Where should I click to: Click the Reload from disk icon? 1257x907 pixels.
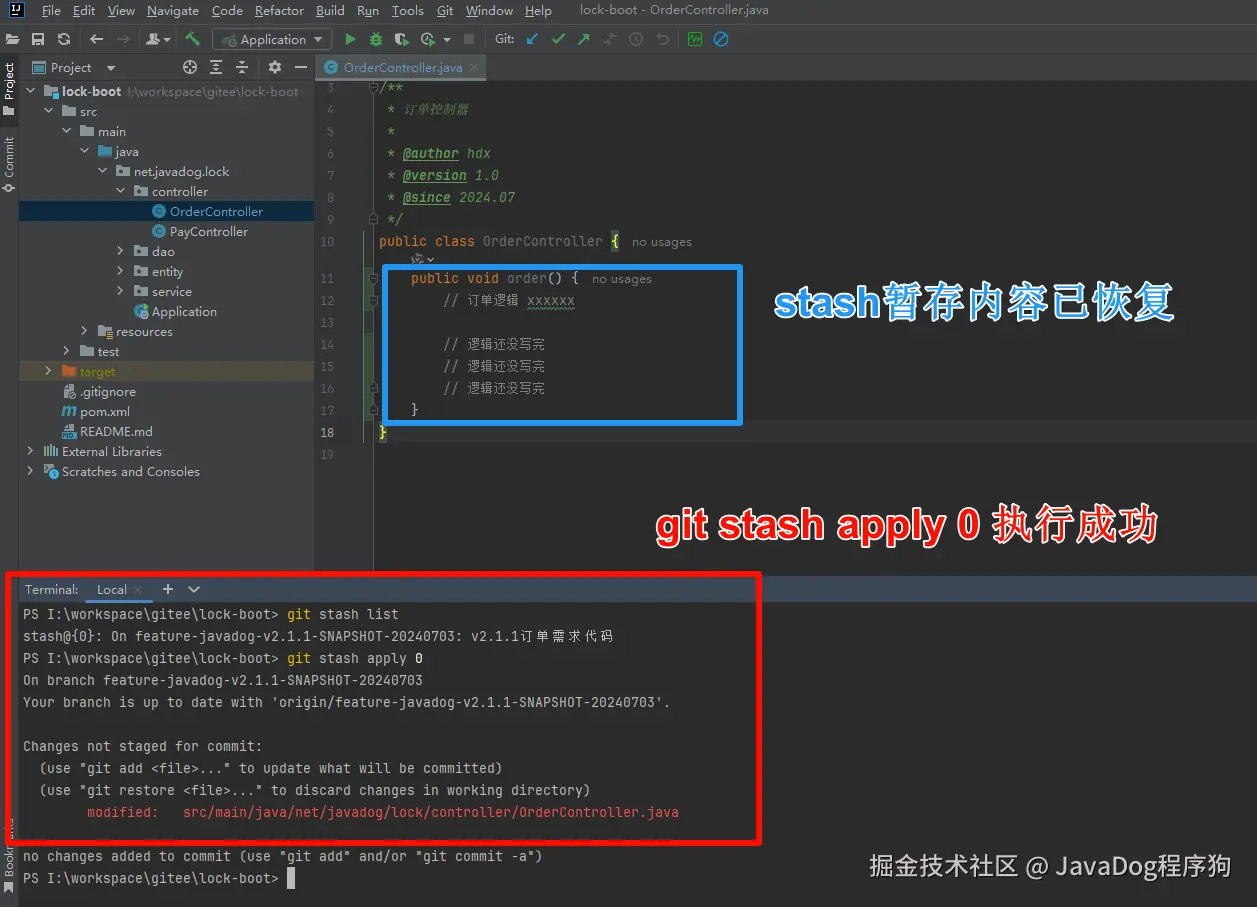tap(64, 39)
